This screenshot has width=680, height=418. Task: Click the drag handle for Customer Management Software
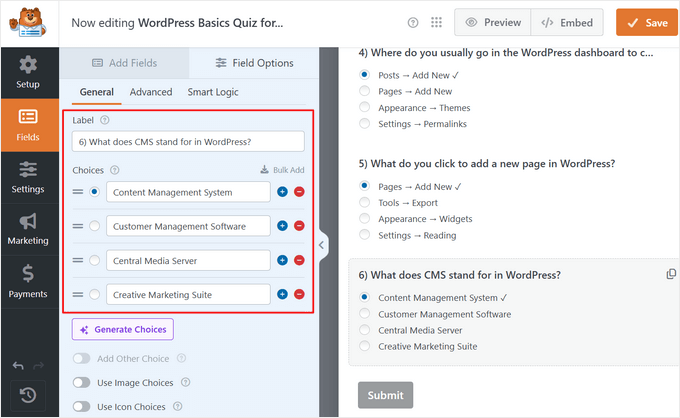click(x=78, y=226)
